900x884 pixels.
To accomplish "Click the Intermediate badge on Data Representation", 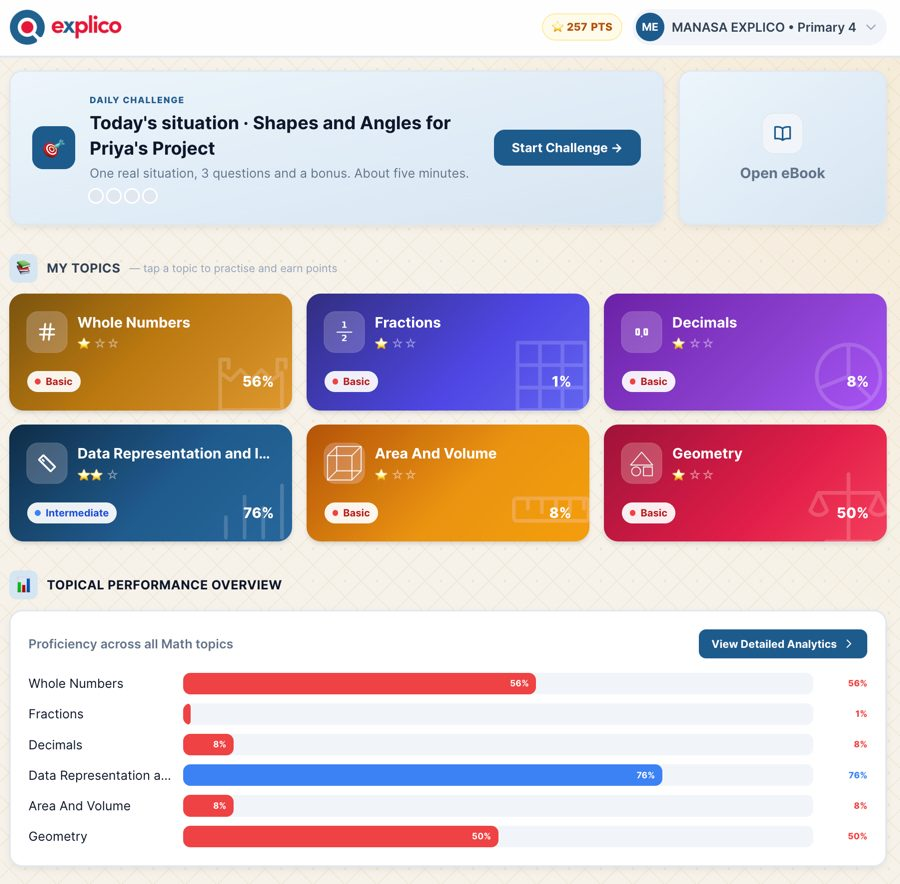I will 72,513.
